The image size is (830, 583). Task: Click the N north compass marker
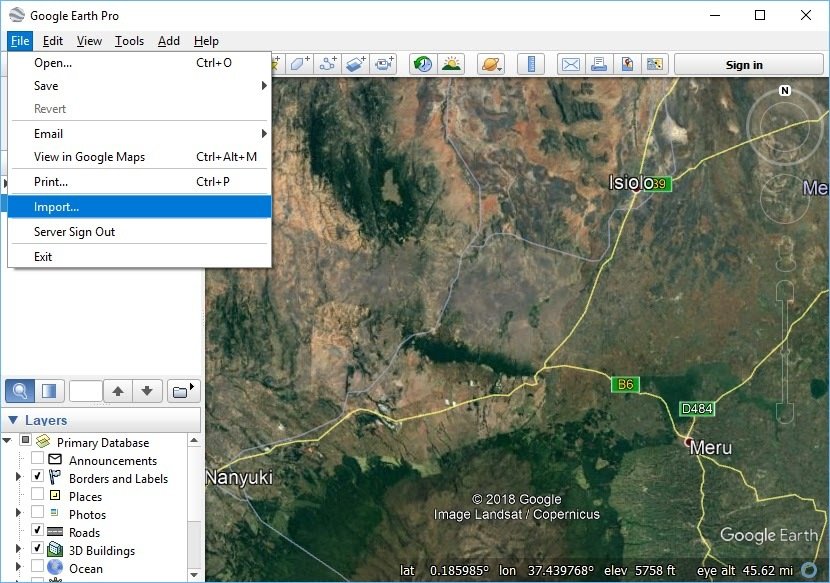(x=785, y=91)
